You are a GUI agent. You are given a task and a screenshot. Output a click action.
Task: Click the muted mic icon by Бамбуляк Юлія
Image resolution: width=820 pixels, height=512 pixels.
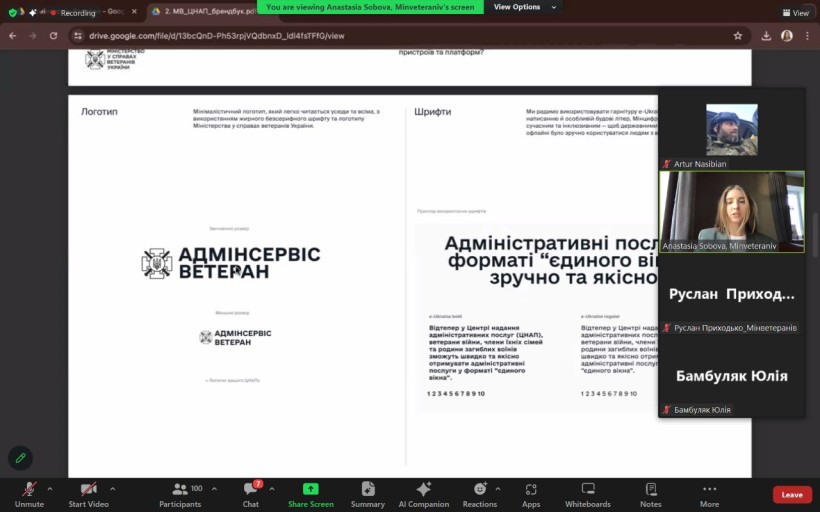point(666,409)
